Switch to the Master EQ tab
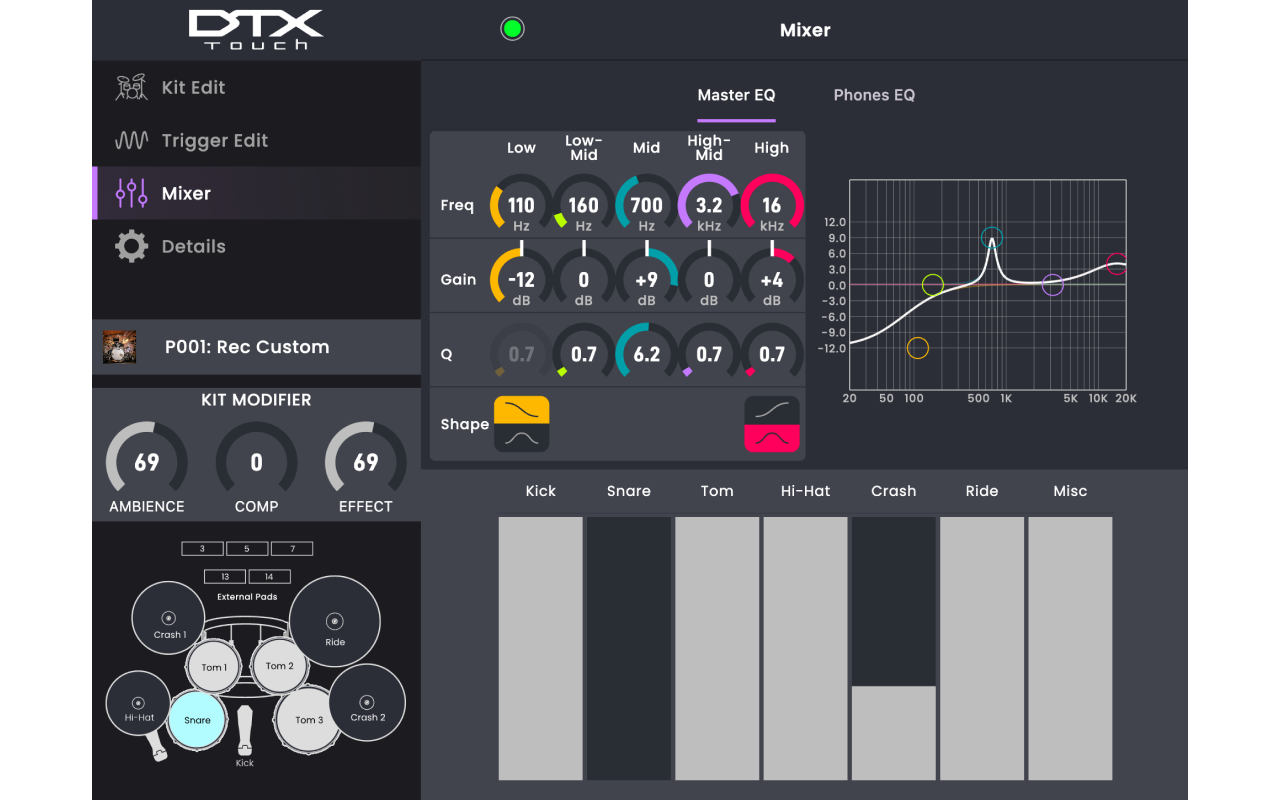This screenshot has height=800, width=1280. point(736,96)
